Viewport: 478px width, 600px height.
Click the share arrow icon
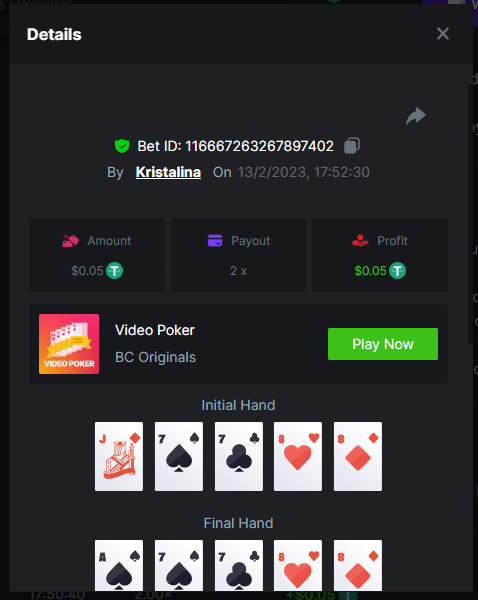point(416,116)
